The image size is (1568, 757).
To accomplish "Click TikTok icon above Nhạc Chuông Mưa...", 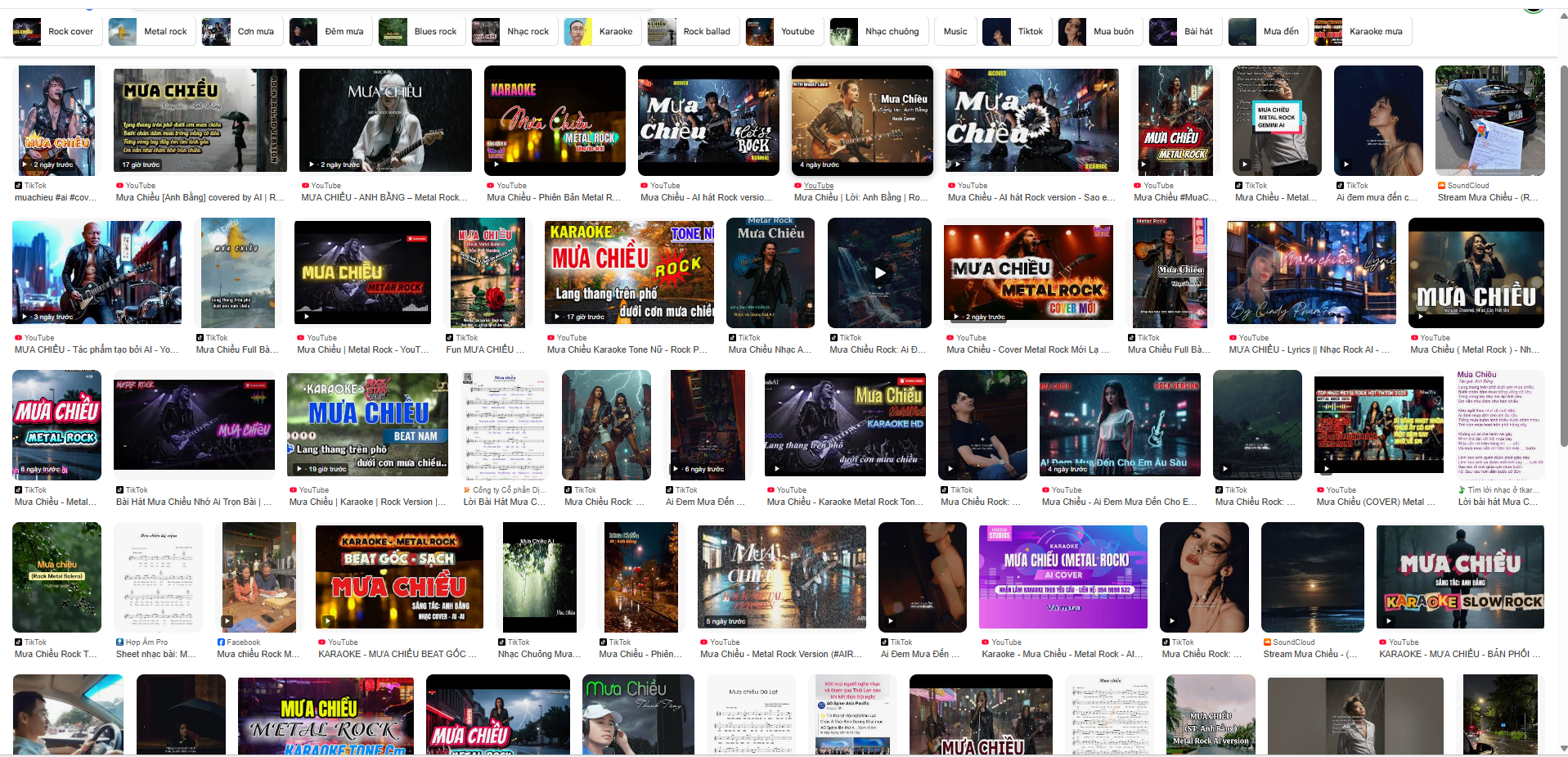I will [501, 642].
